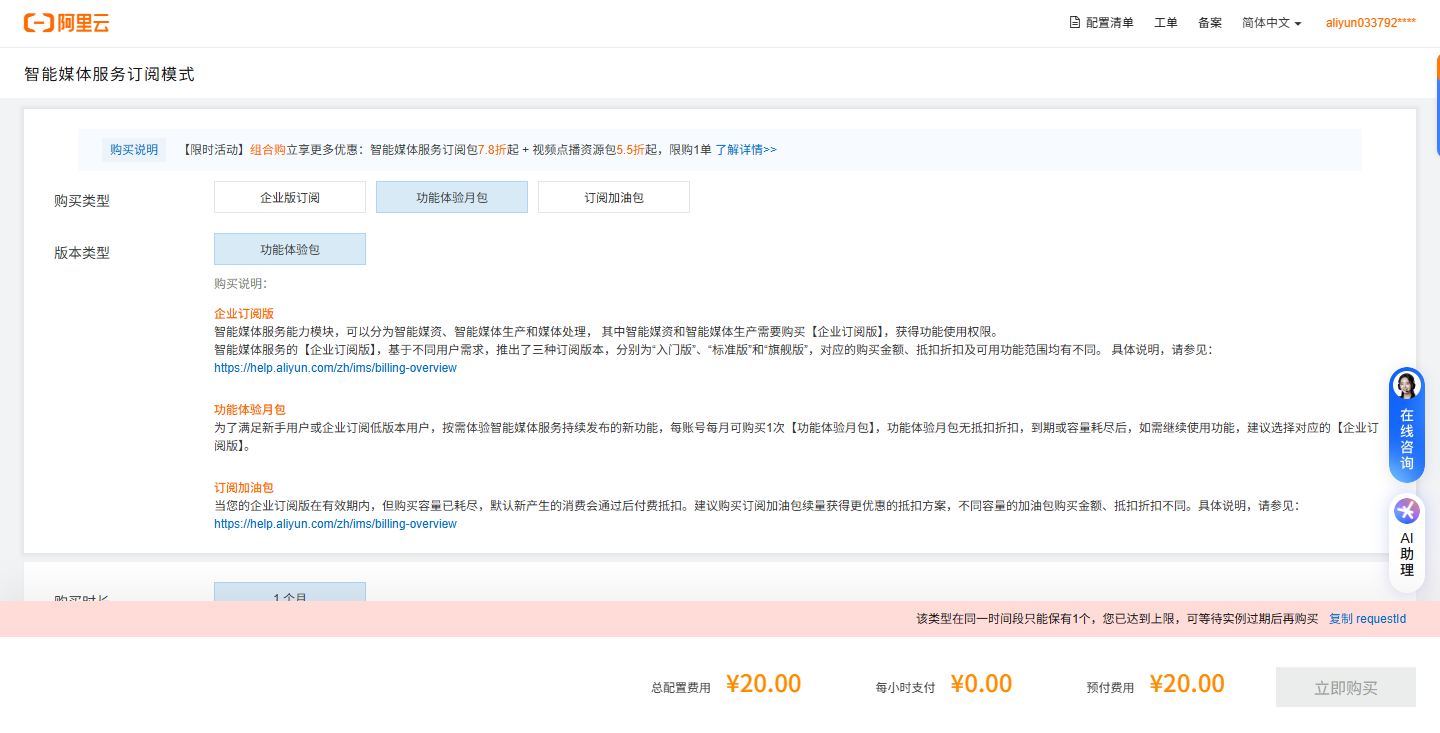This screenshot has width=1440, height=733.
Task: Click the 企业订阅版 orange heading
Action: pyautogui.click(x=244, y=314)
